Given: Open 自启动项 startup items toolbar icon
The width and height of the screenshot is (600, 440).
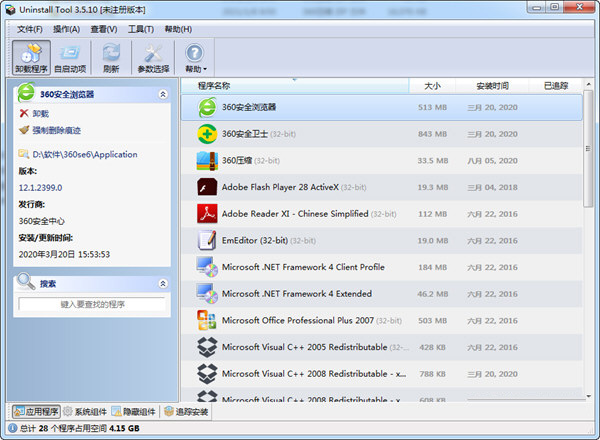Looking at the screenshot, I should tap(70, 57).
